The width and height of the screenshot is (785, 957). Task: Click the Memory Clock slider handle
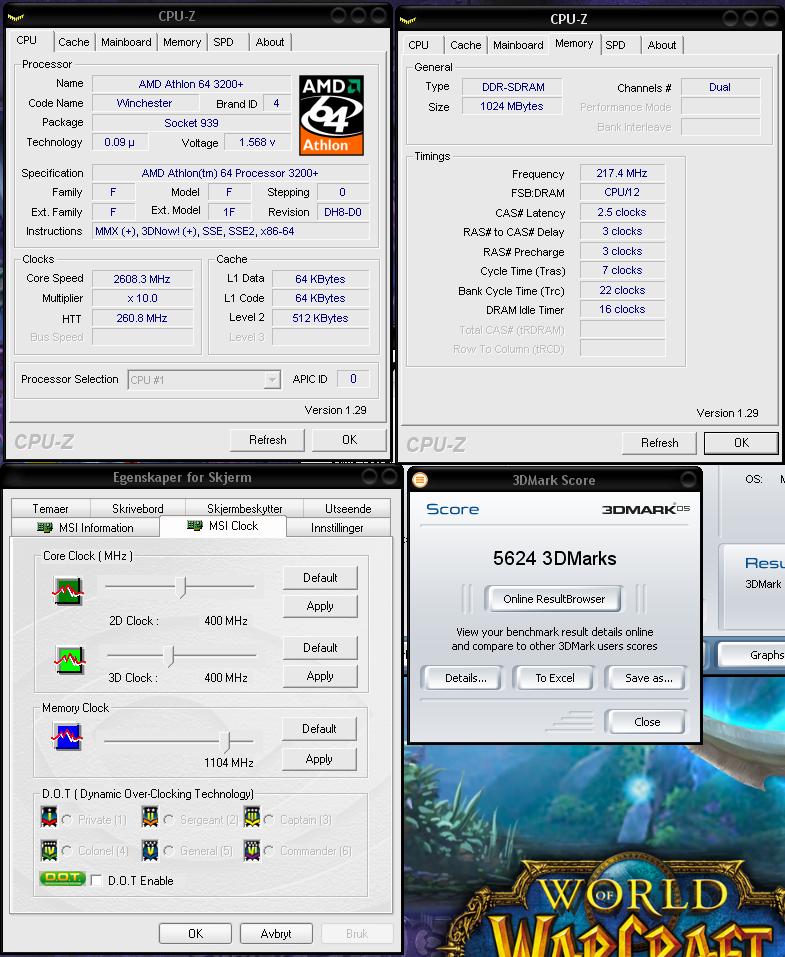[225, 742]
